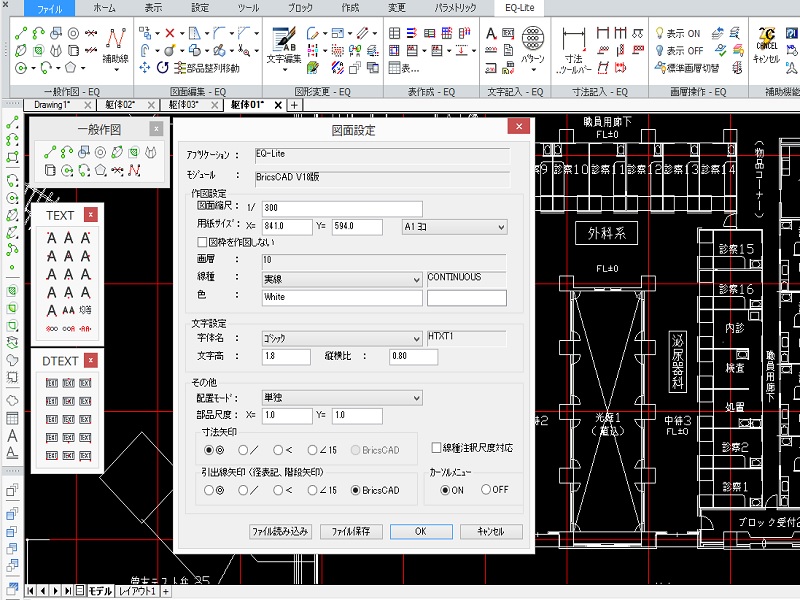Check the 線種注釈尺度対応 option
800x600 pixels.
(436, 447)
